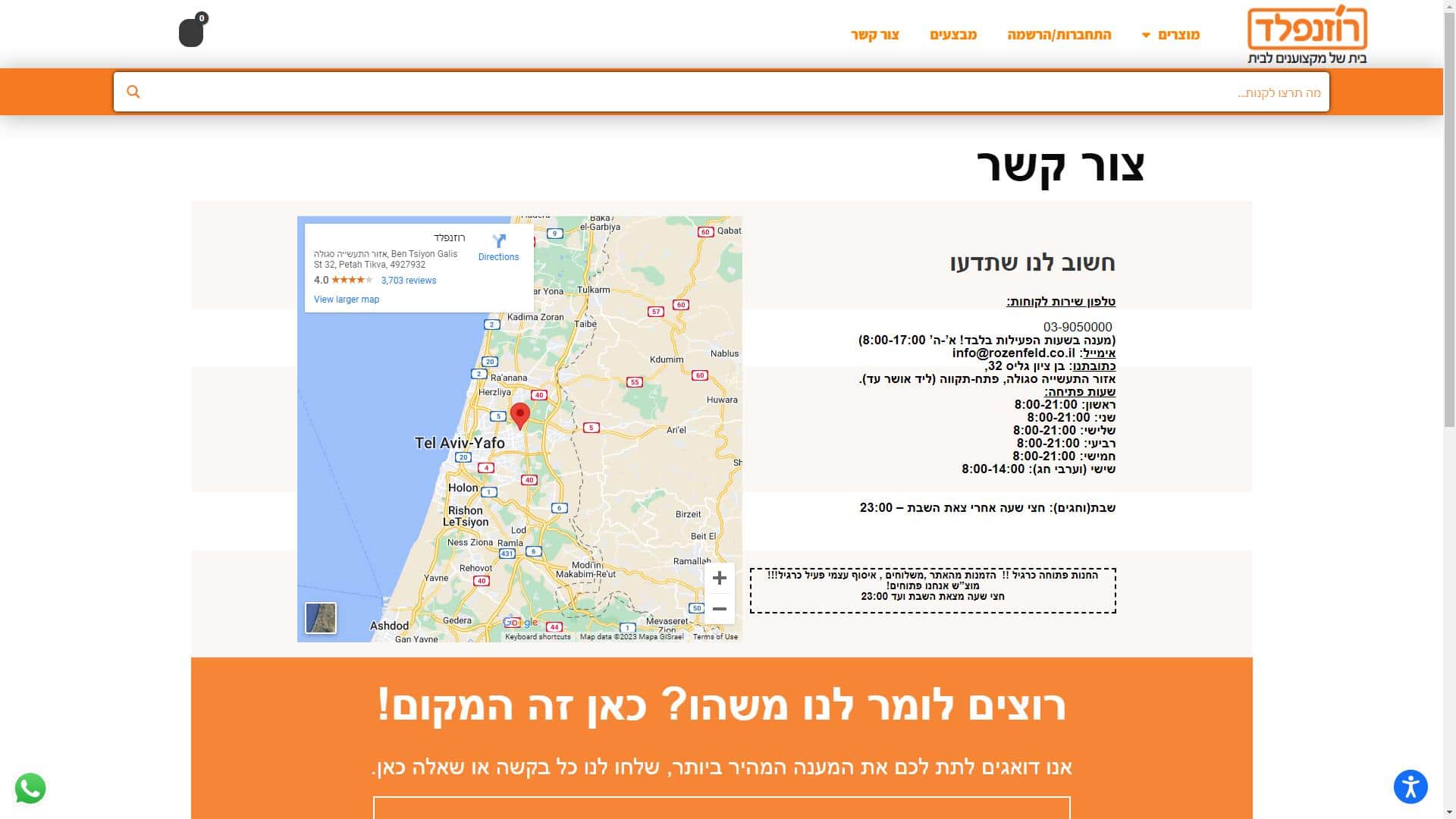Click Keyboard shortcuts on map
Image resolution: width=1456 pixels, height=819 pixels.
pos(538,637)
